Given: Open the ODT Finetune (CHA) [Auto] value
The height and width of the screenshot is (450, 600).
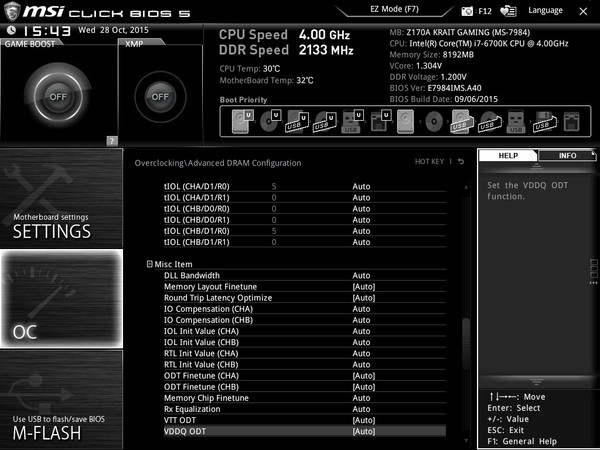Looking at the screenshot, I should 364,376.
